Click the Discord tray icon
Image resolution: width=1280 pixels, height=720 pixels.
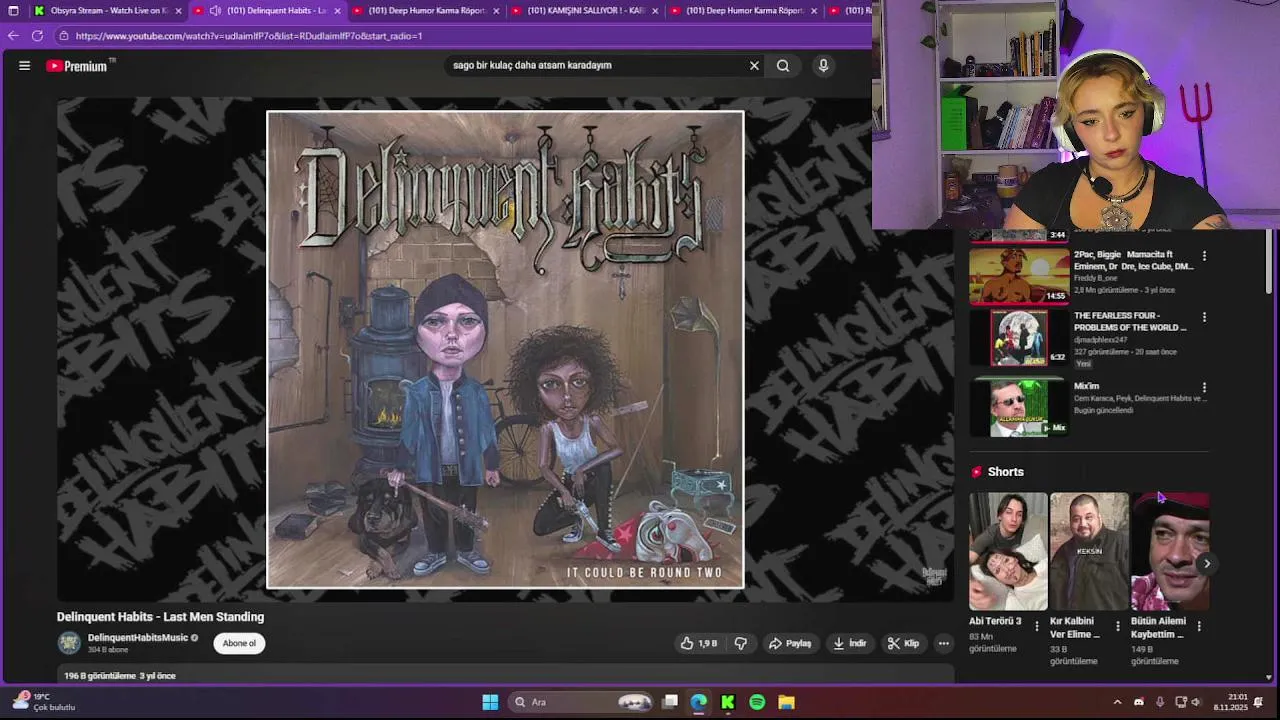pyautogui.click(x=1138, y=702)
